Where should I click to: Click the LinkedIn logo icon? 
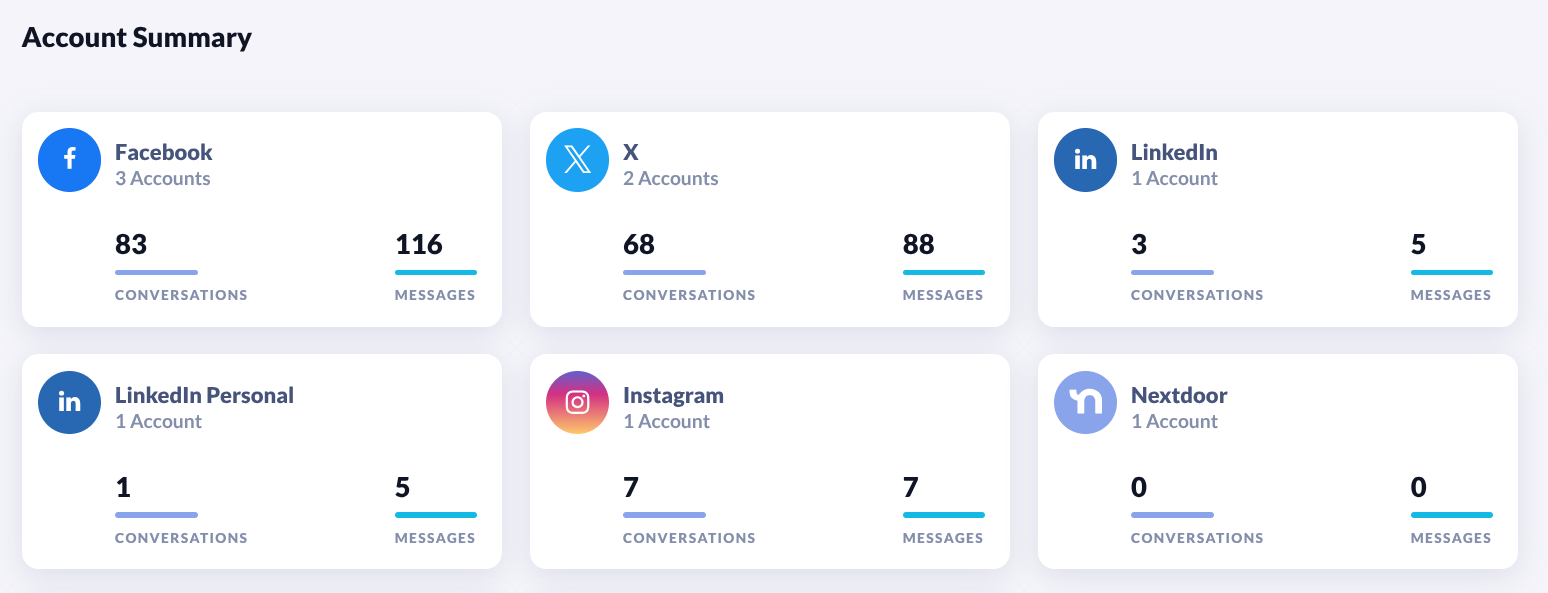click(x=1086, y=160)
